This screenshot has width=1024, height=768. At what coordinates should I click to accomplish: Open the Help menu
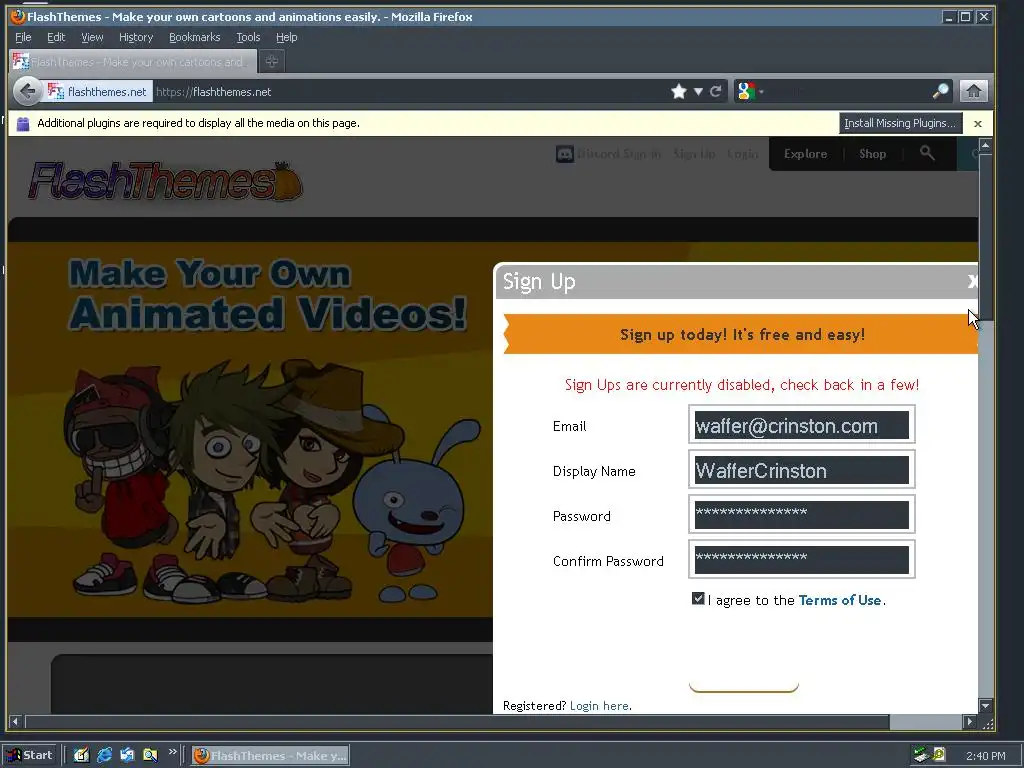286,37
